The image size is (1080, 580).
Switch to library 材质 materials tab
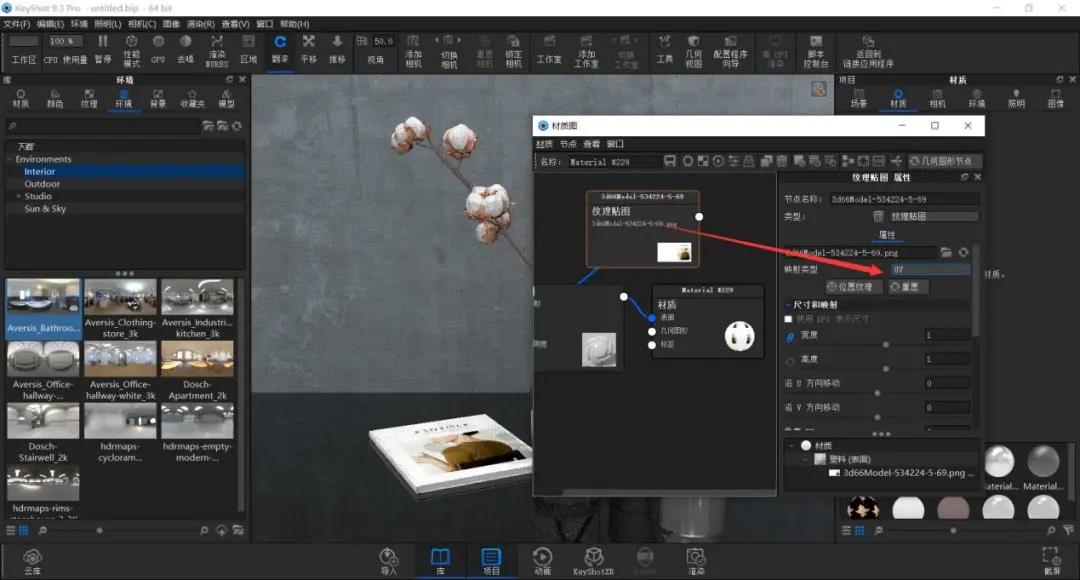pos(21,99)
